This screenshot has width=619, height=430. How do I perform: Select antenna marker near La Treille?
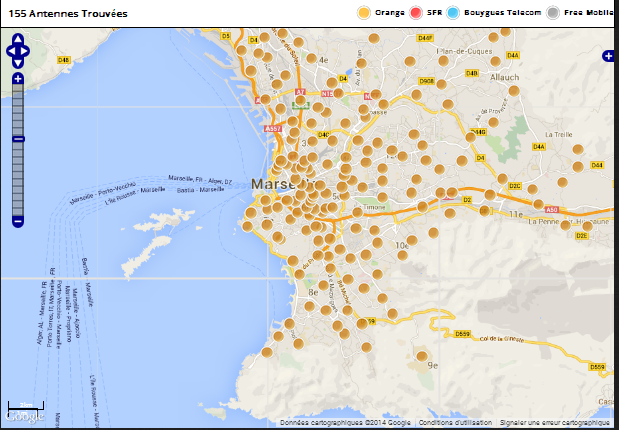[577, 150]
